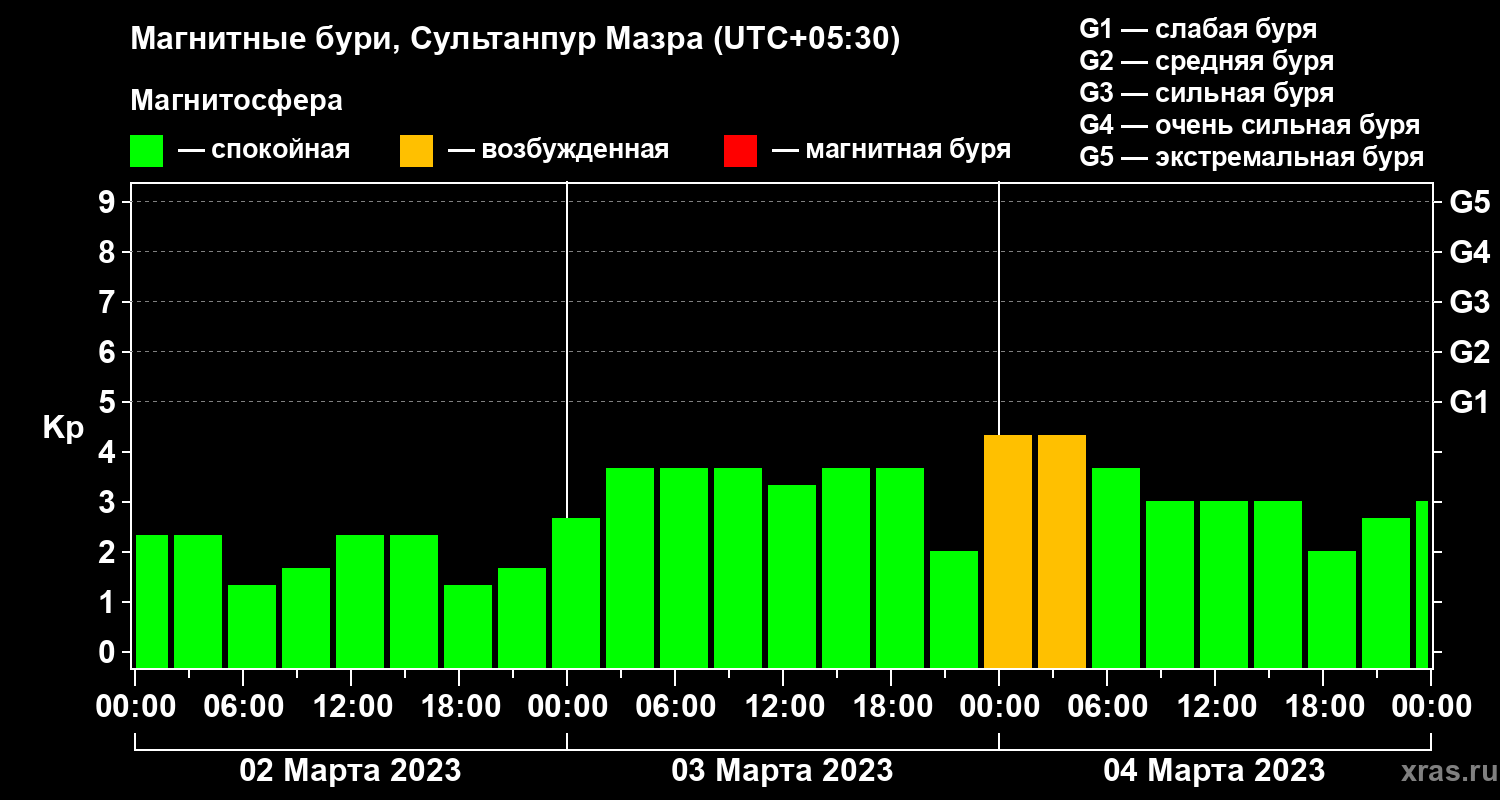The image size is (1500, 800).
Task: Click the G5 label on right axis
Action: (1469, 202)
